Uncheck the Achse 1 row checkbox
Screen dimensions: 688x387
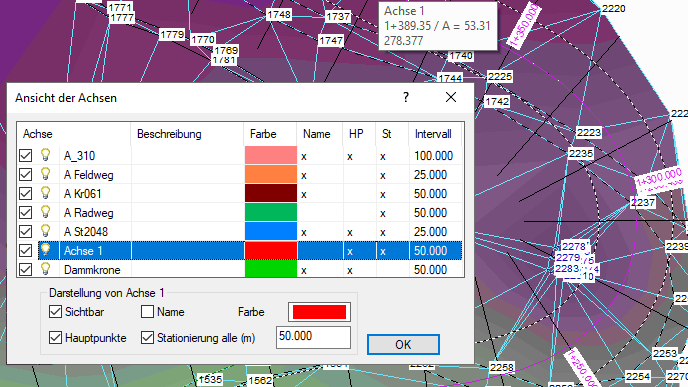[x=25, y=251]
